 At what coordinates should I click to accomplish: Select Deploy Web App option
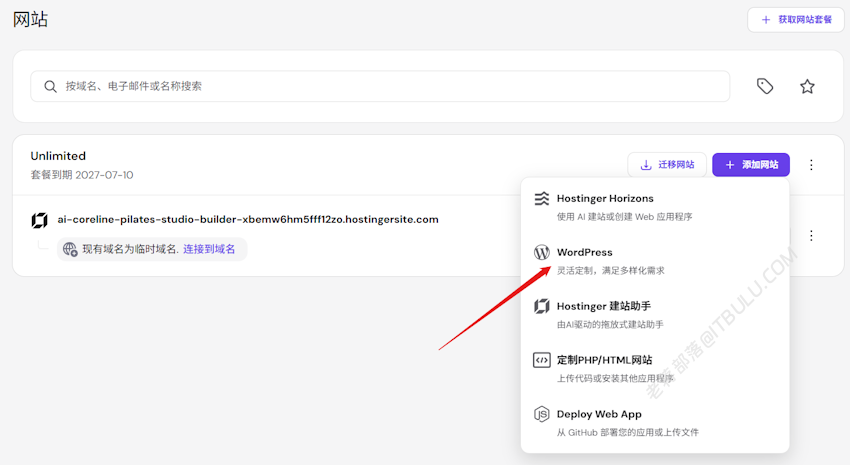[655, 423]
